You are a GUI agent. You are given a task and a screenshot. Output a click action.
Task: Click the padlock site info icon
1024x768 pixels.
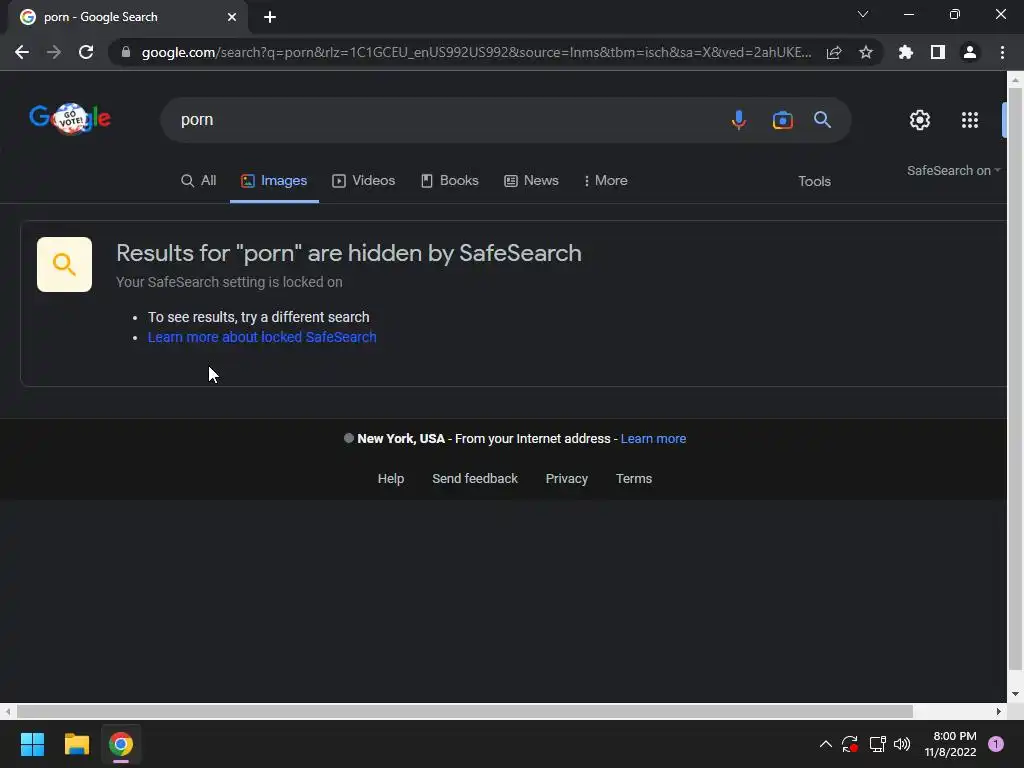coord(126,52)
